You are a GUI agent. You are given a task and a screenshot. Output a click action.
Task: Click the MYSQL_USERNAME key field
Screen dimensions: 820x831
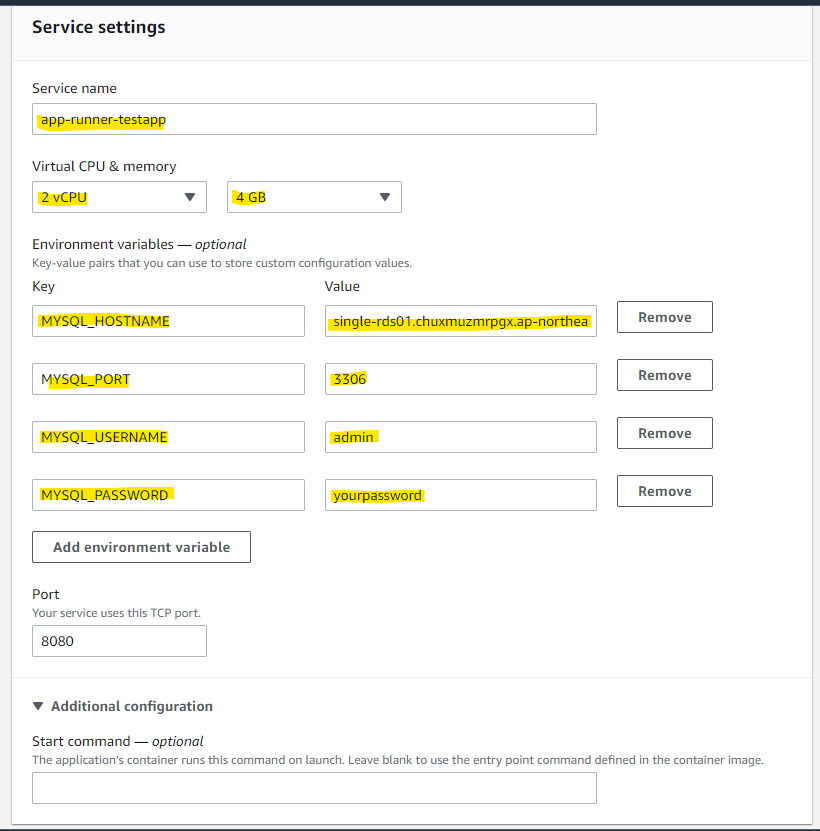(x=168, y=437)
